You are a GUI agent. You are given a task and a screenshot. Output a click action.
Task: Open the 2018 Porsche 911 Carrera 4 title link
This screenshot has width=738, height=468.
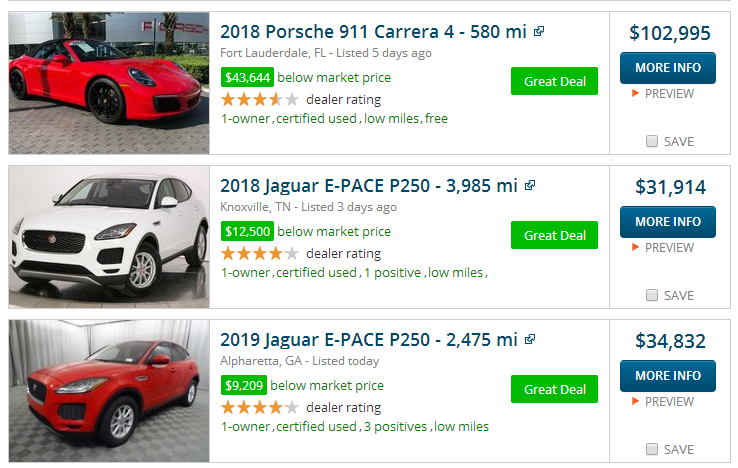point(373,32)
